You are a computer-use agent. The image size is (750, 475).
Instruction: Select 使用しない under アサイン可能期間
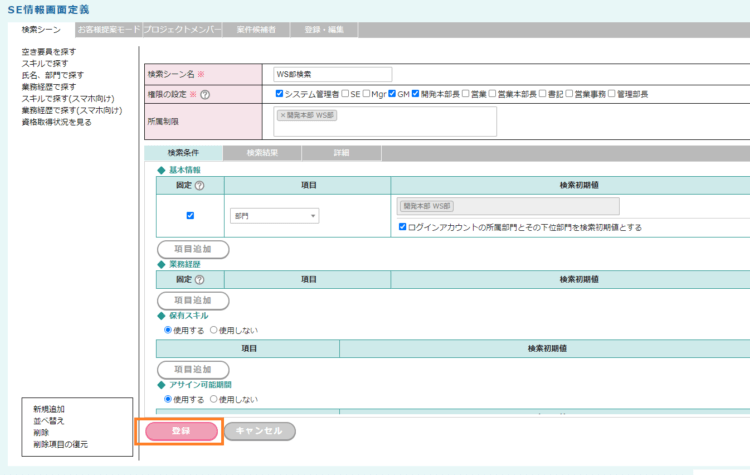pos(214,398)
